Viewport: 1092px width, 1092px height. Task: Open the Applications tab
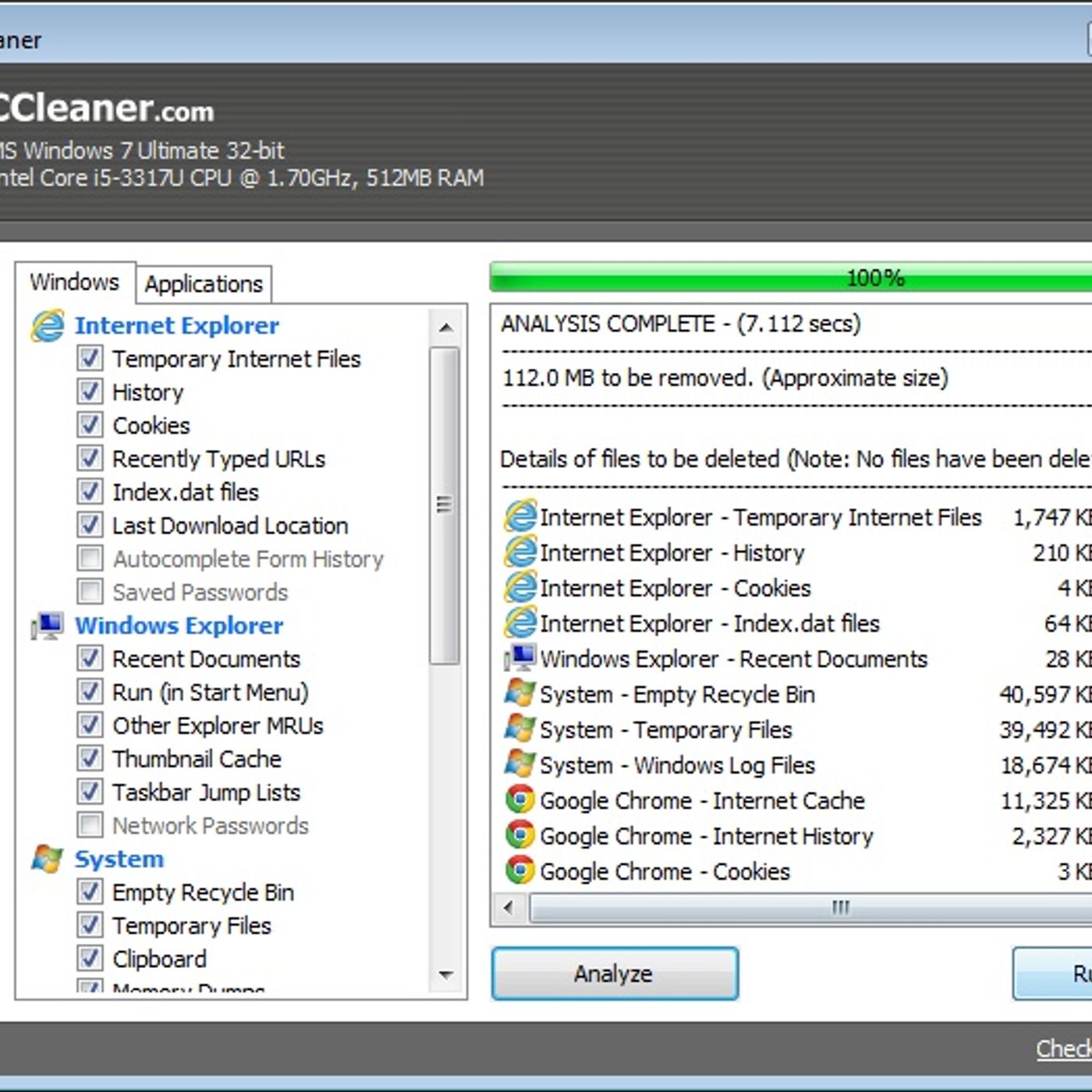pos(204,284)
